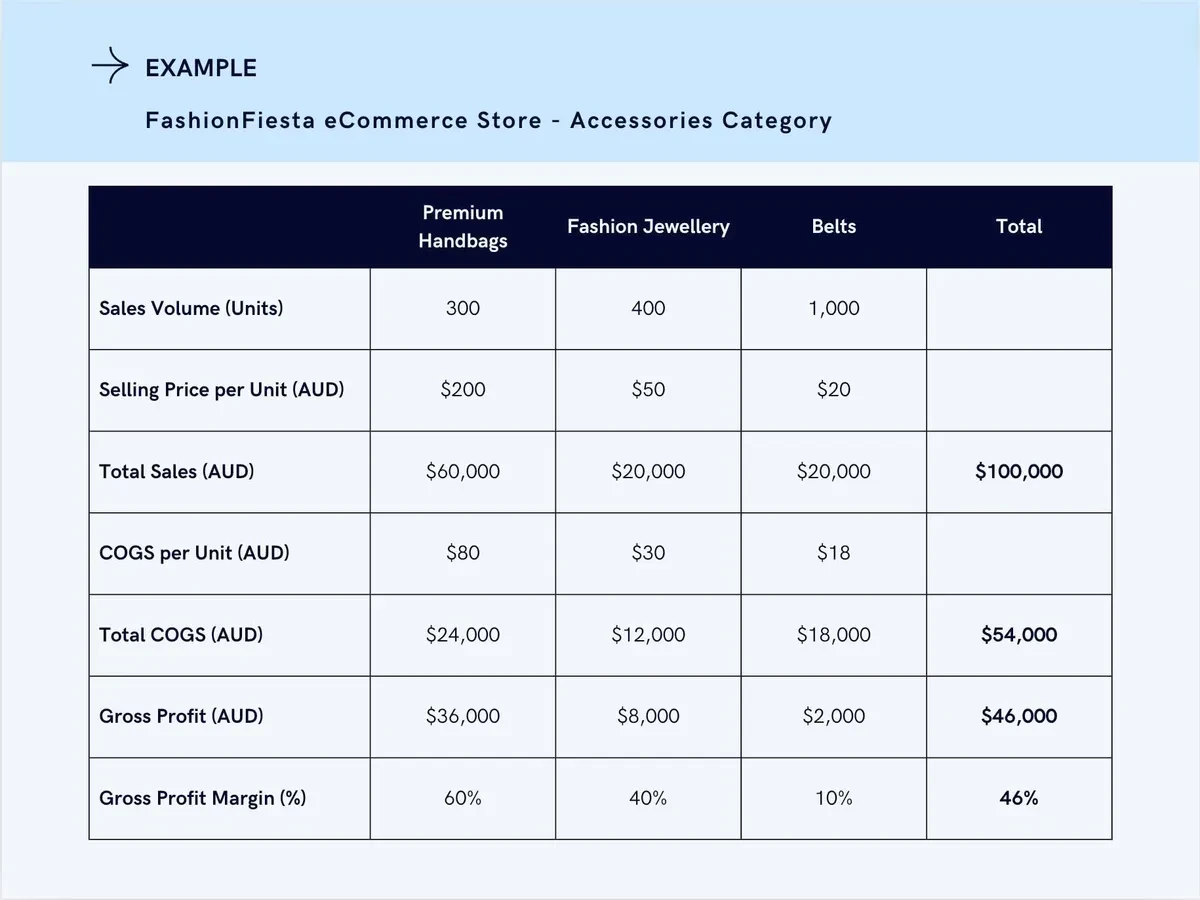Select the $100,000 total sales cell

pyautogui.click(x=1019, y=471)
